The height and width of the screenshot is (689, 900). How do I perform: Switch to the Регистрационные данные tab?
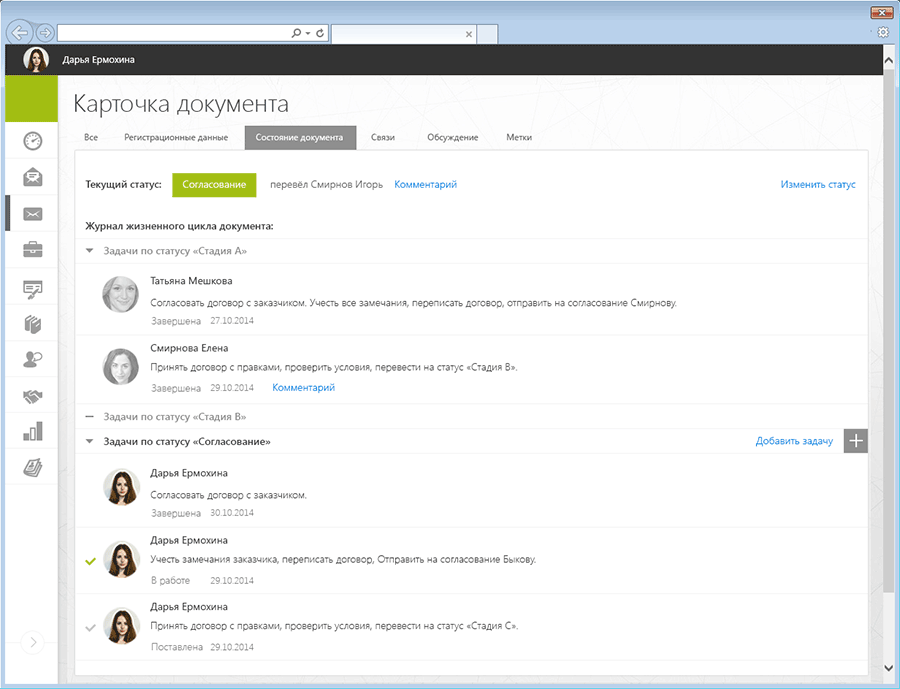click(176, 137)
